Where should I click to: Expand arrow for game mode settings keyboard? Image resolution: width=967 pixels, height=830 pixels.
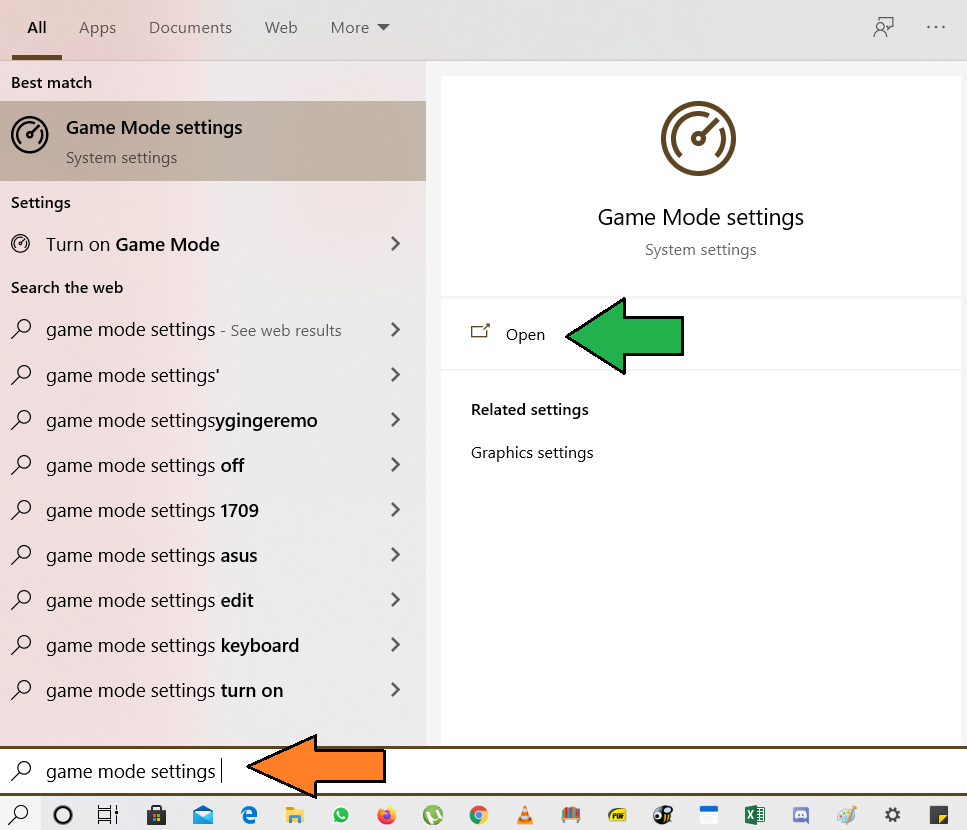click(395, 645)
